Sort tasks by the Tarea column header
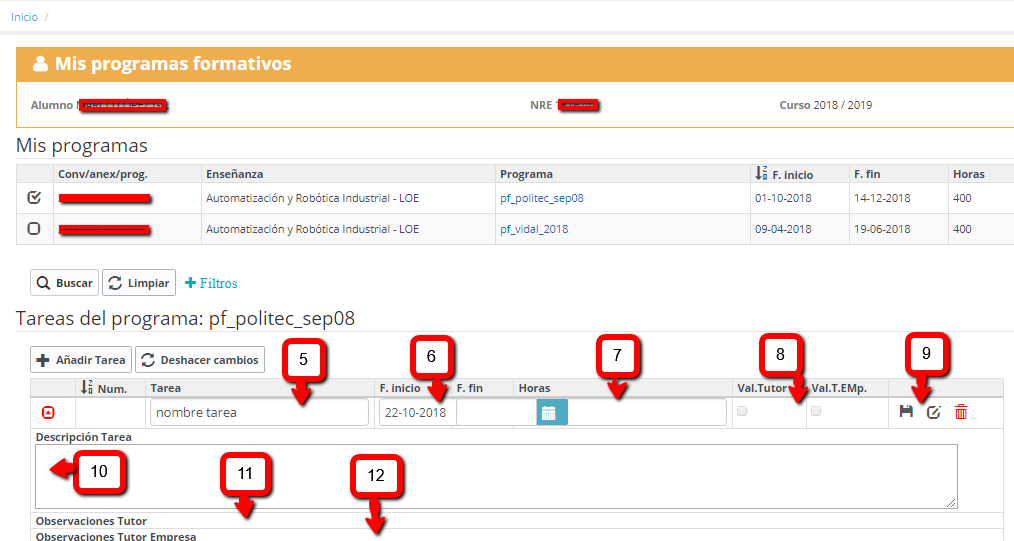This screenshot has width=1014, height=541. point(166,388)
